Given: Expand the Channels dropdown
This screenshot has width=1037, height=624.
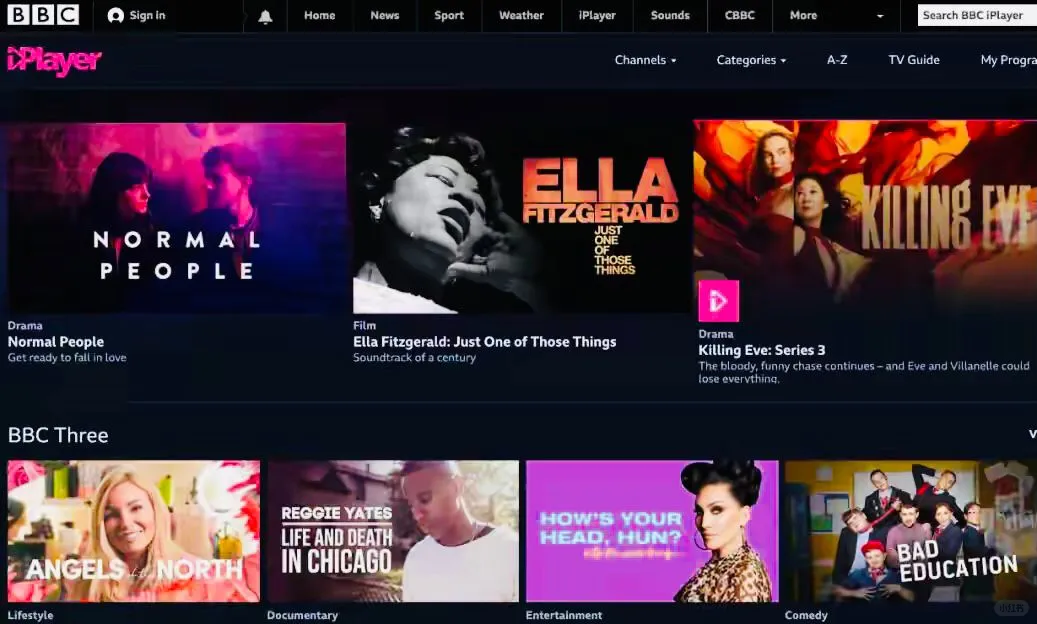Looking at the screenshot, I should [645, 60].
